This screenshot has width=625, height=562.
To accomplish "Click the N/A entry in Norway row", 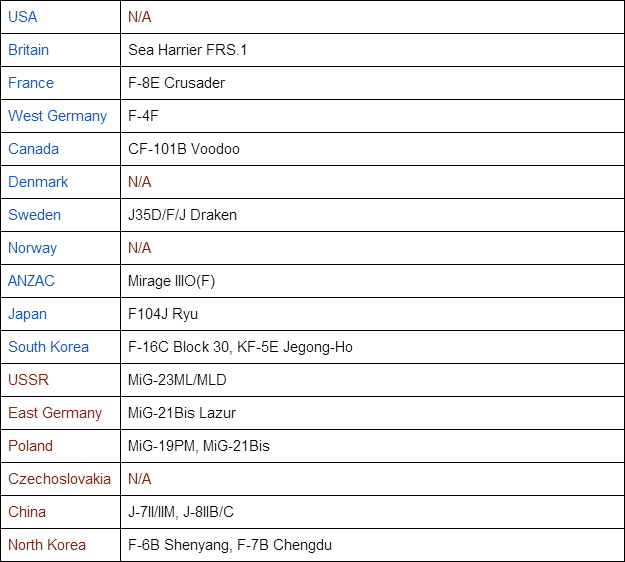I will pyautogui.click(x=140, y=248).
